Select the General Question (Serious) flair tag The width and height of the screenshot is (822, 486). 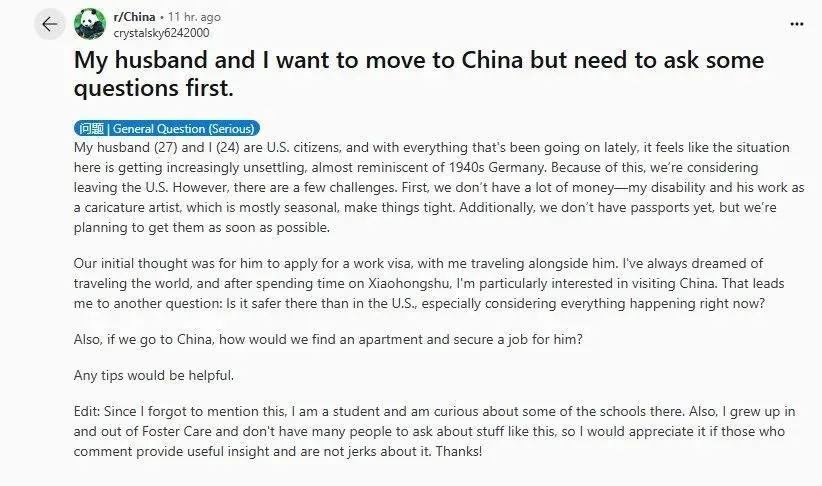pyautogui.click(x=167, y=128)
